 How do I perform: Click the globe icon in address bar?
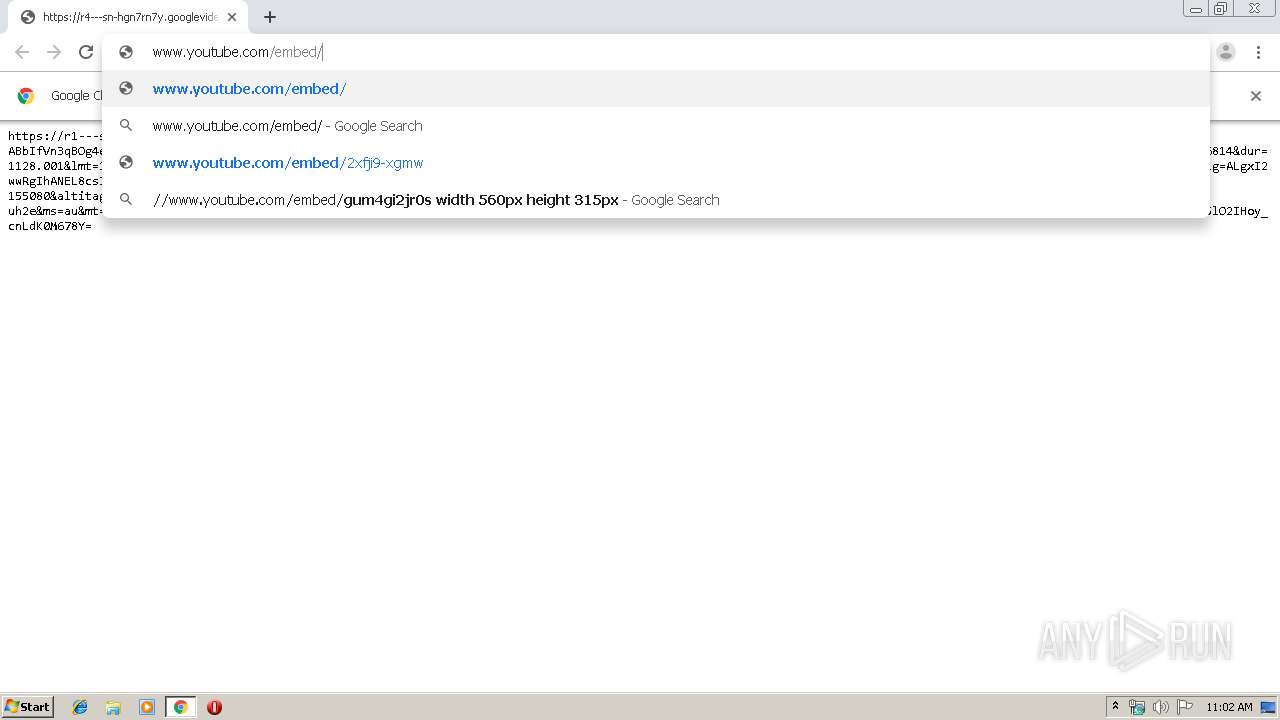(126, 52)
